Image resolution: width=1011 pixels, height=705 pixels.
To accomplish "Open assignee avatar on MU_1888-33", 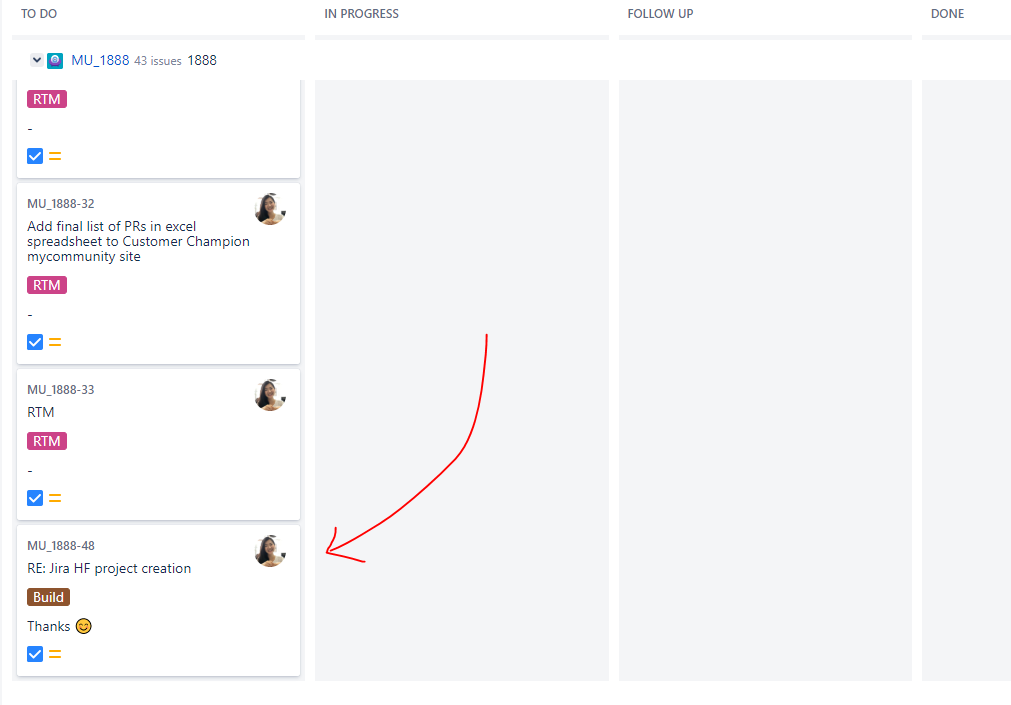I will (270, 395).
